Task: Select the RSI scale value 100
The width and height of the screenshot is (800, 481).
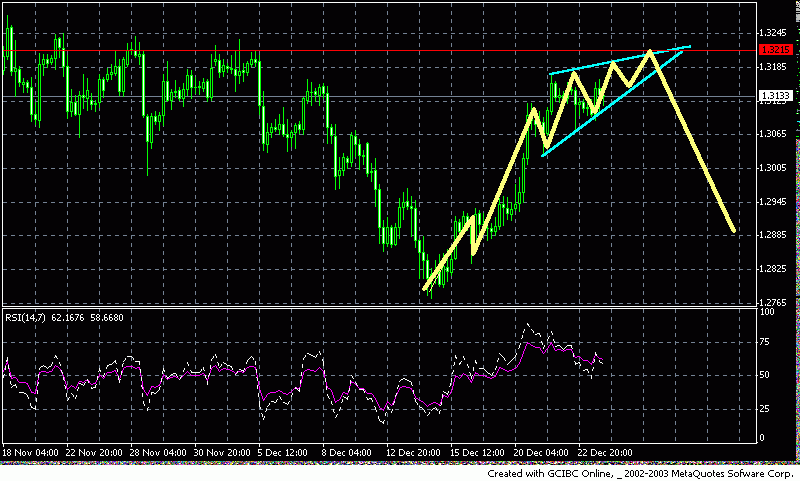Action: 767,312
